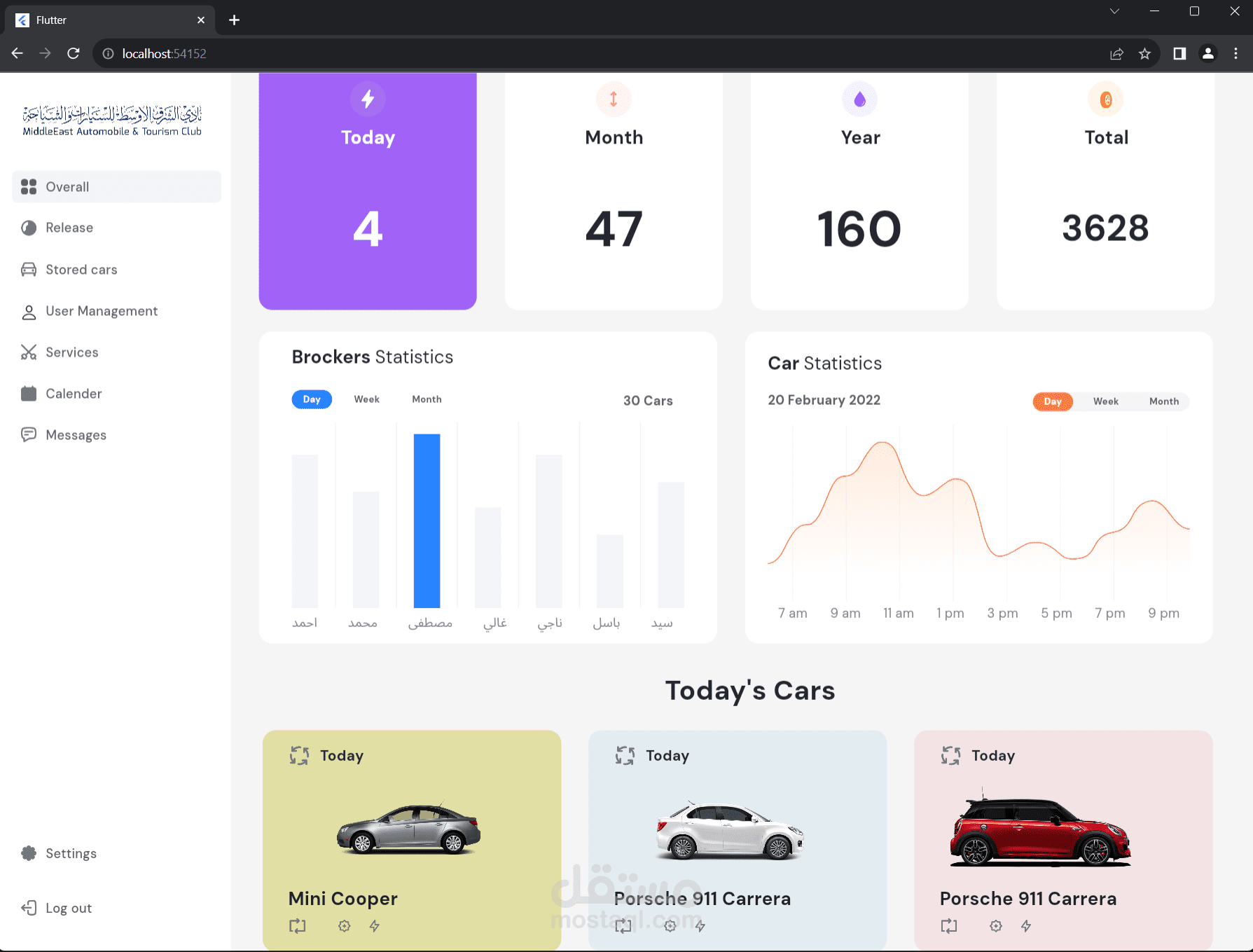The height and width of the screenshot is (952, 1253).
Task: Reload the page with browser refresh button
Action: point(74,53)
